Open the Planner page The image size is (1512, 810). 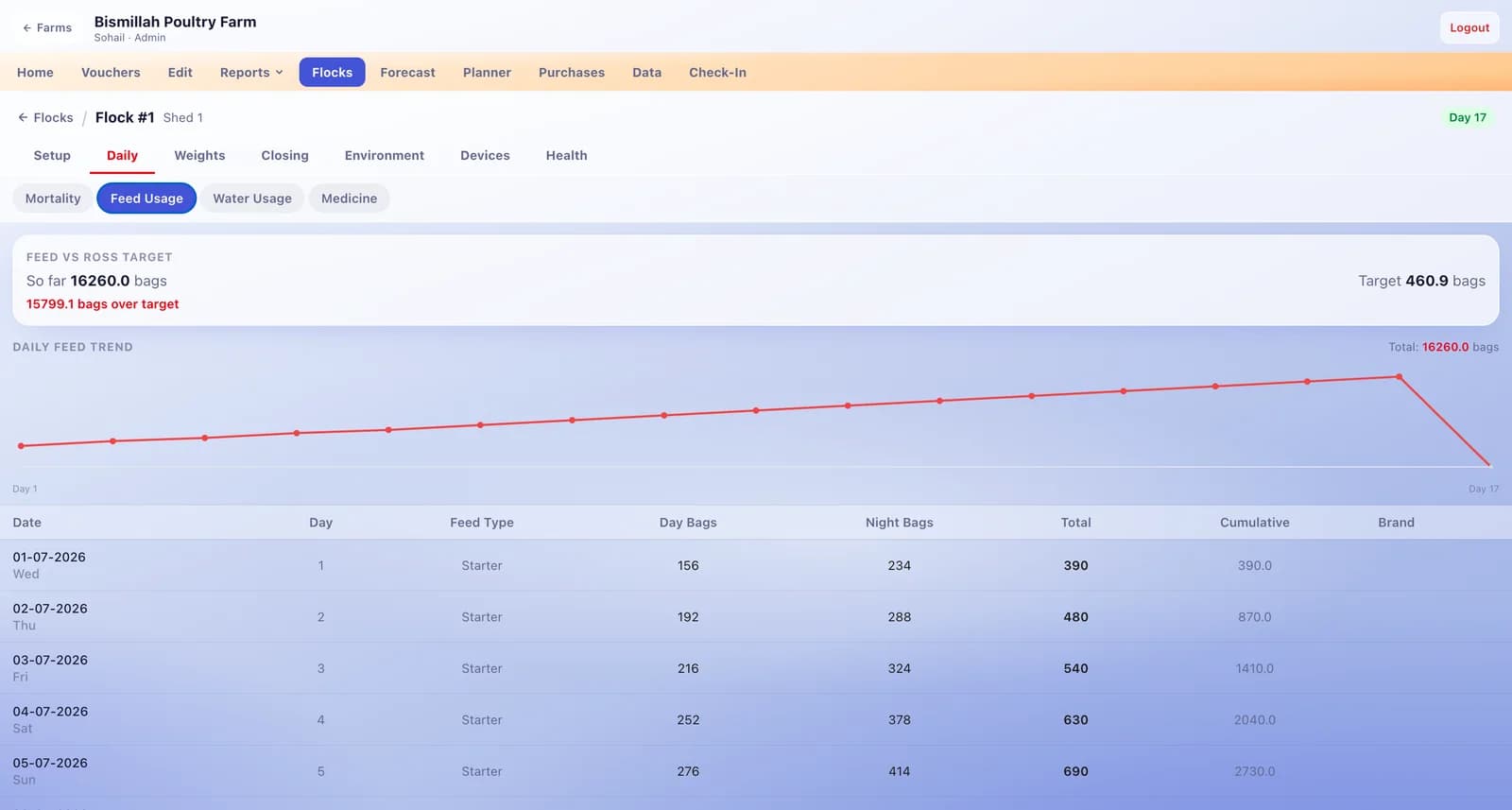click(x=487, y=73)
